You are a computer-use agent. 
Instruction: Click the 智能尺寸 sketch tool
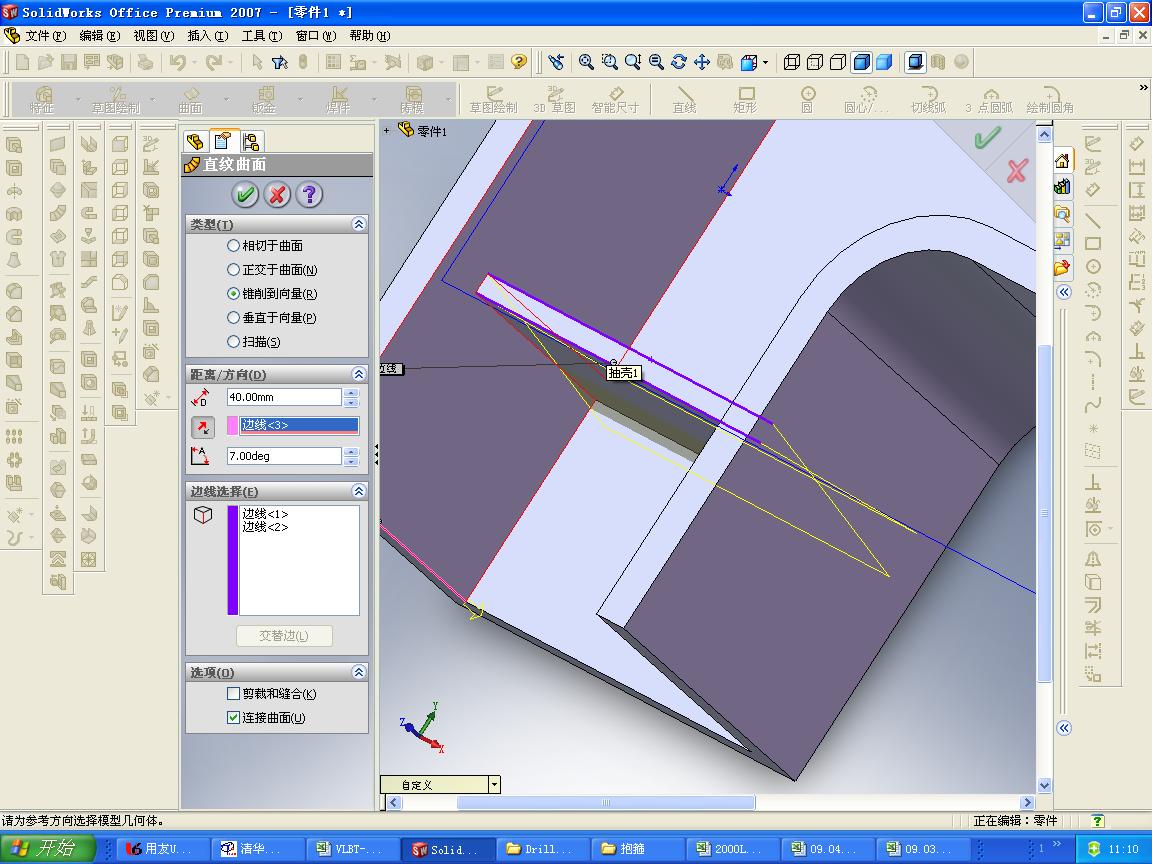(x=616, y=99)
